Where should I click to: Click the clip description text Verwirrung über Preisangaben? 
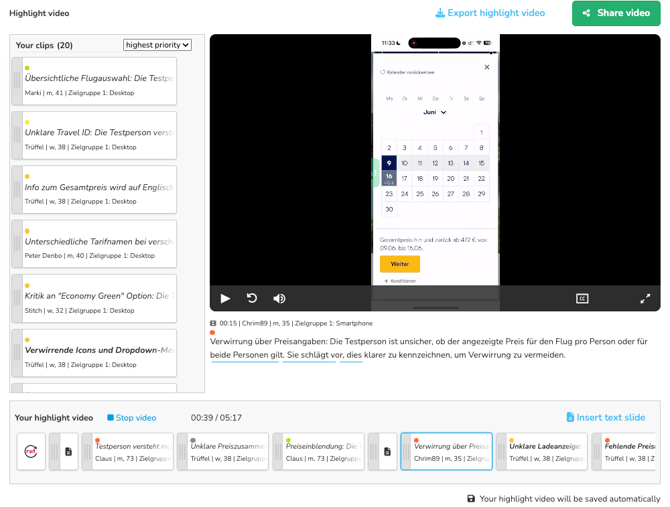point(429,348)
